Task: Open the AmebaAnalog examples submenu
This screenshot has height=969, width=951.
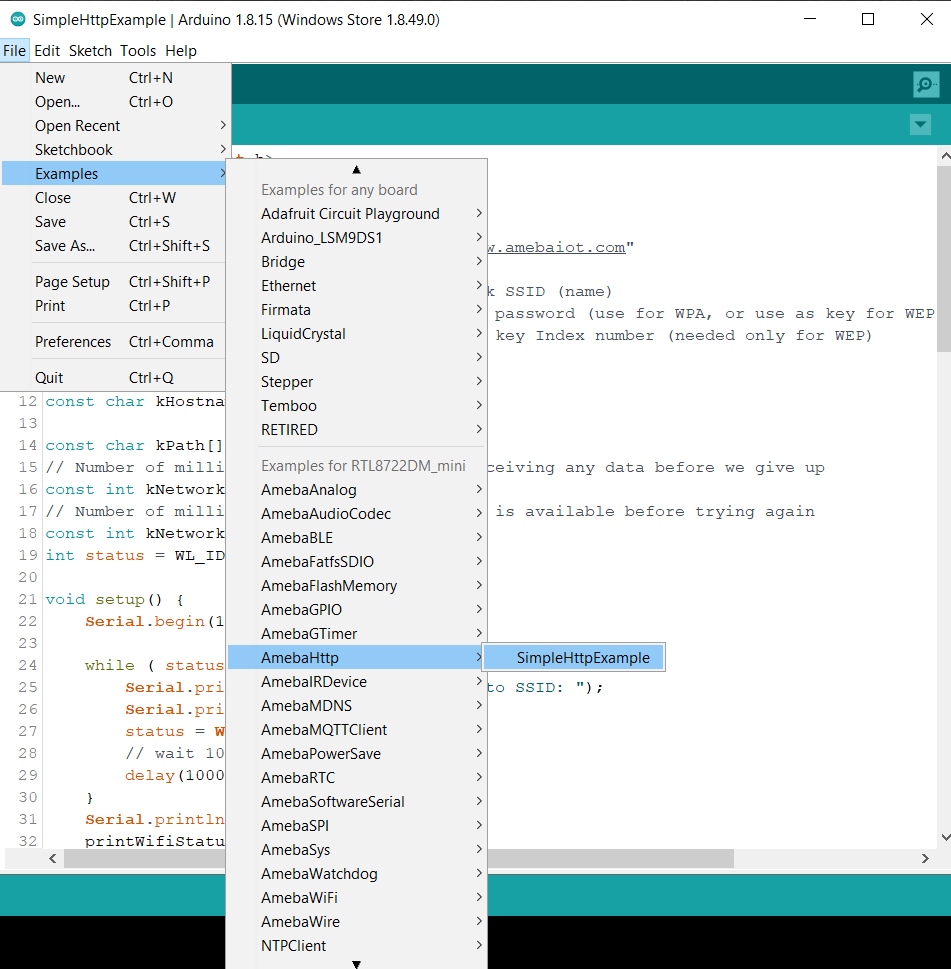Action: 357,490
